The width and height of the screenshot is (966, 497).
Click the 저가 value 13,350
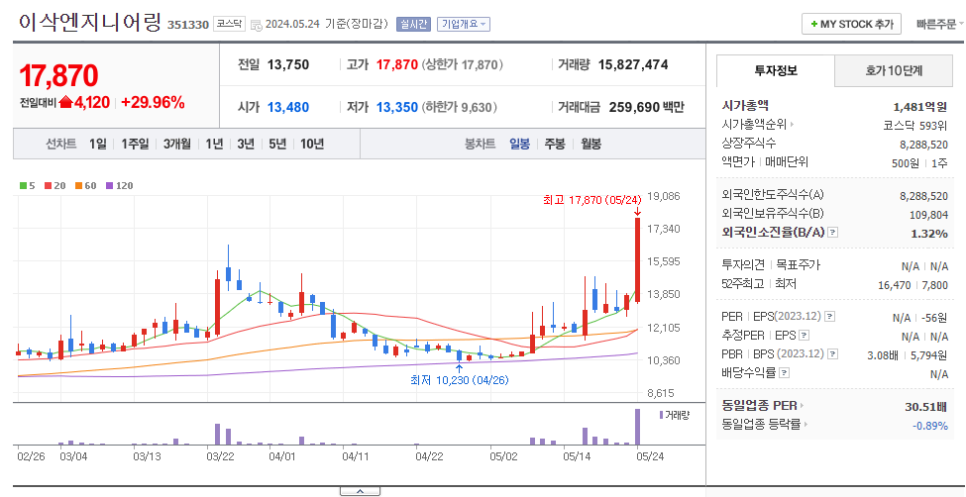(x=397, y=107)
